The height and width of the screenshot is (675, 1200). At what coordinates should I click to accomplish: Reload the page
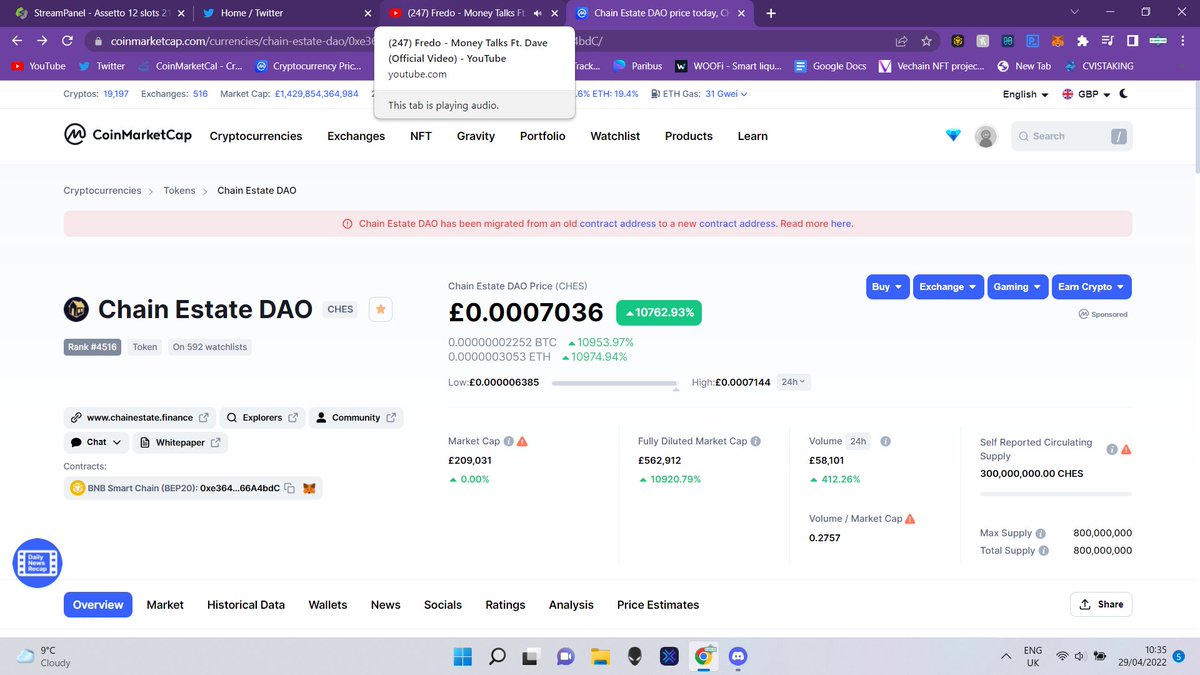(x=66, y=41)
